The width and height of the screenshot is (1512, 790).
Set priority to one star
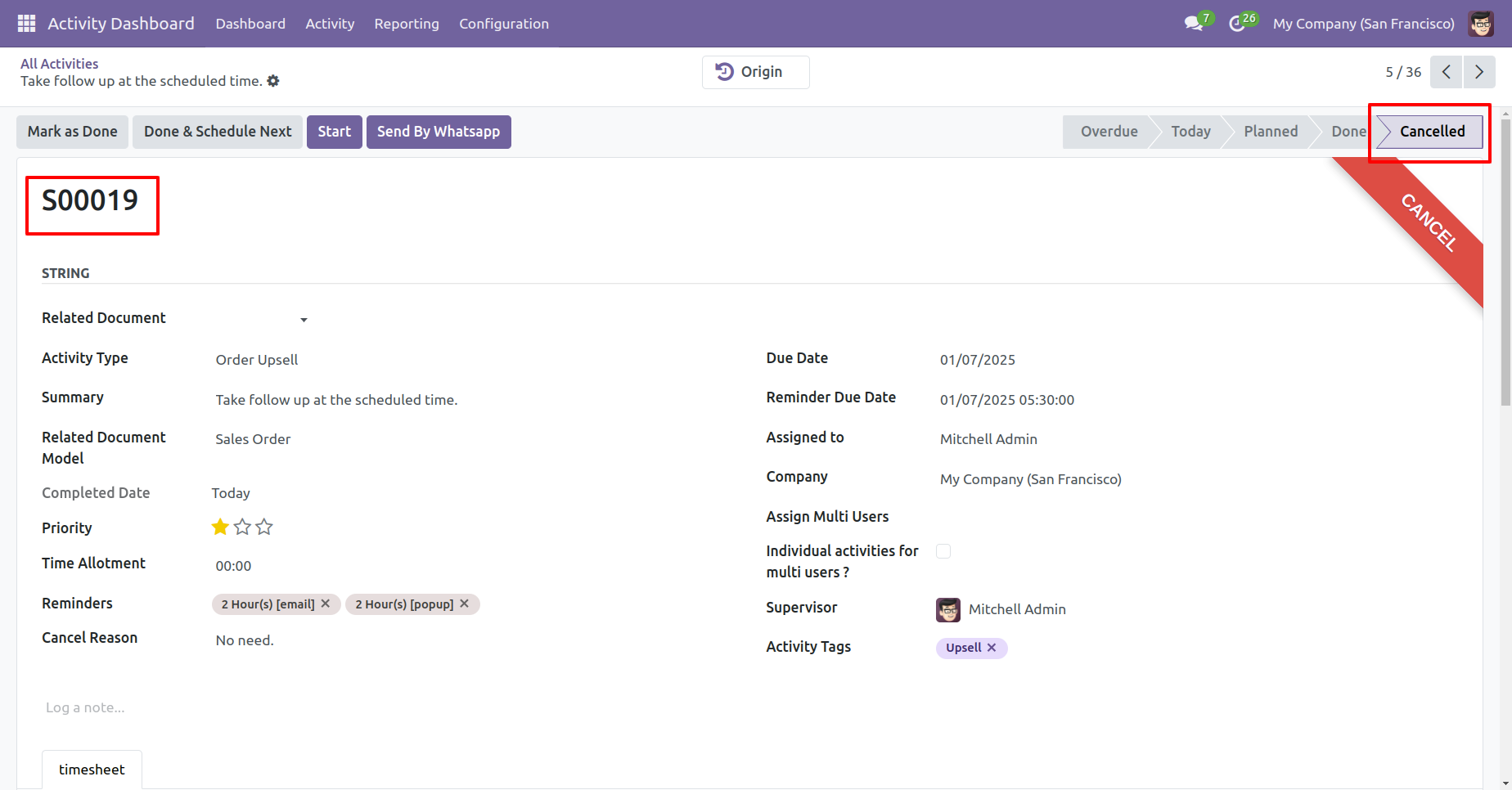pos(220,527)
